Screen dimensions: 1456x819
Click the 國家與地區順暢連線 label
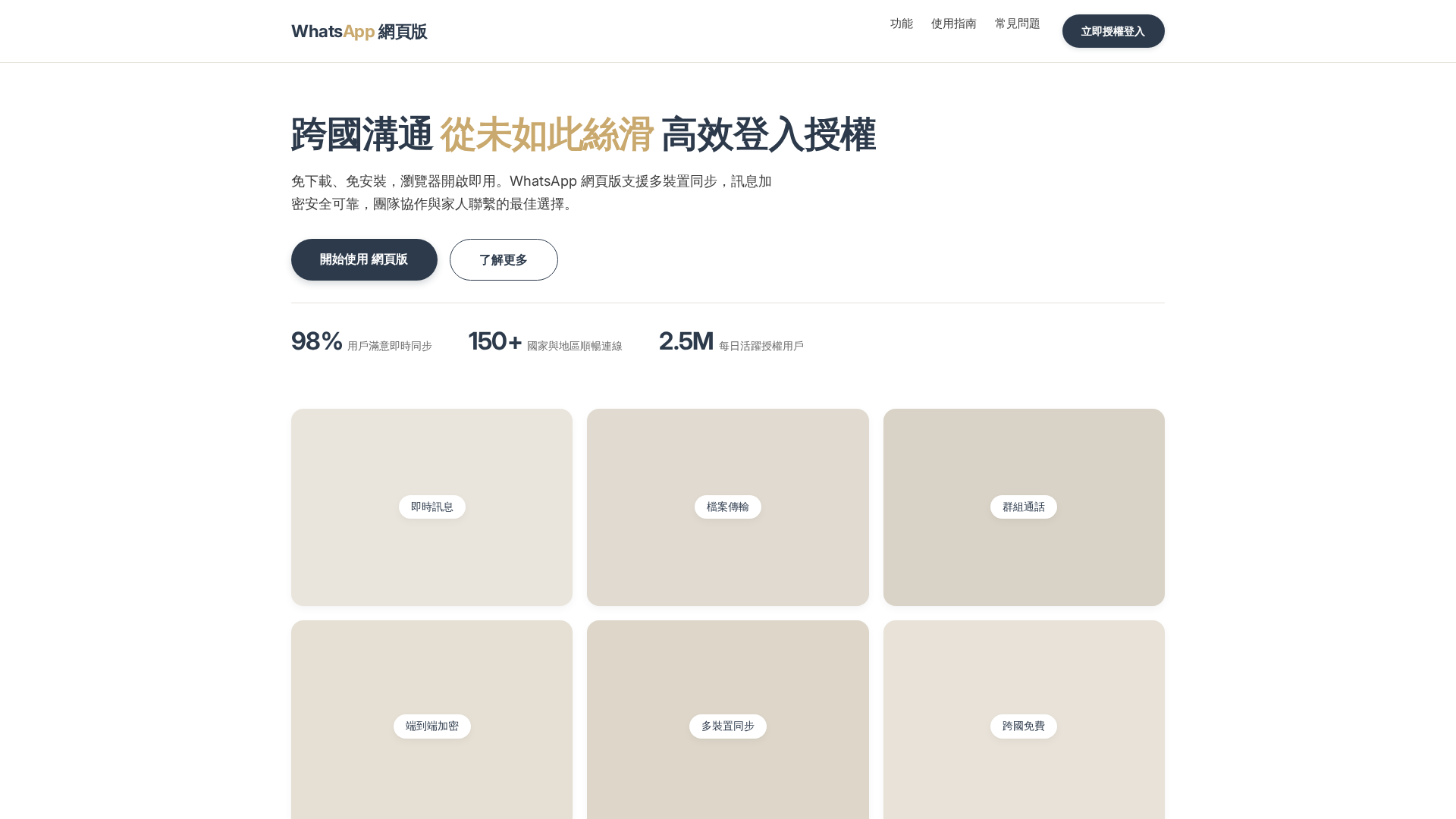(x=574, y=346)
